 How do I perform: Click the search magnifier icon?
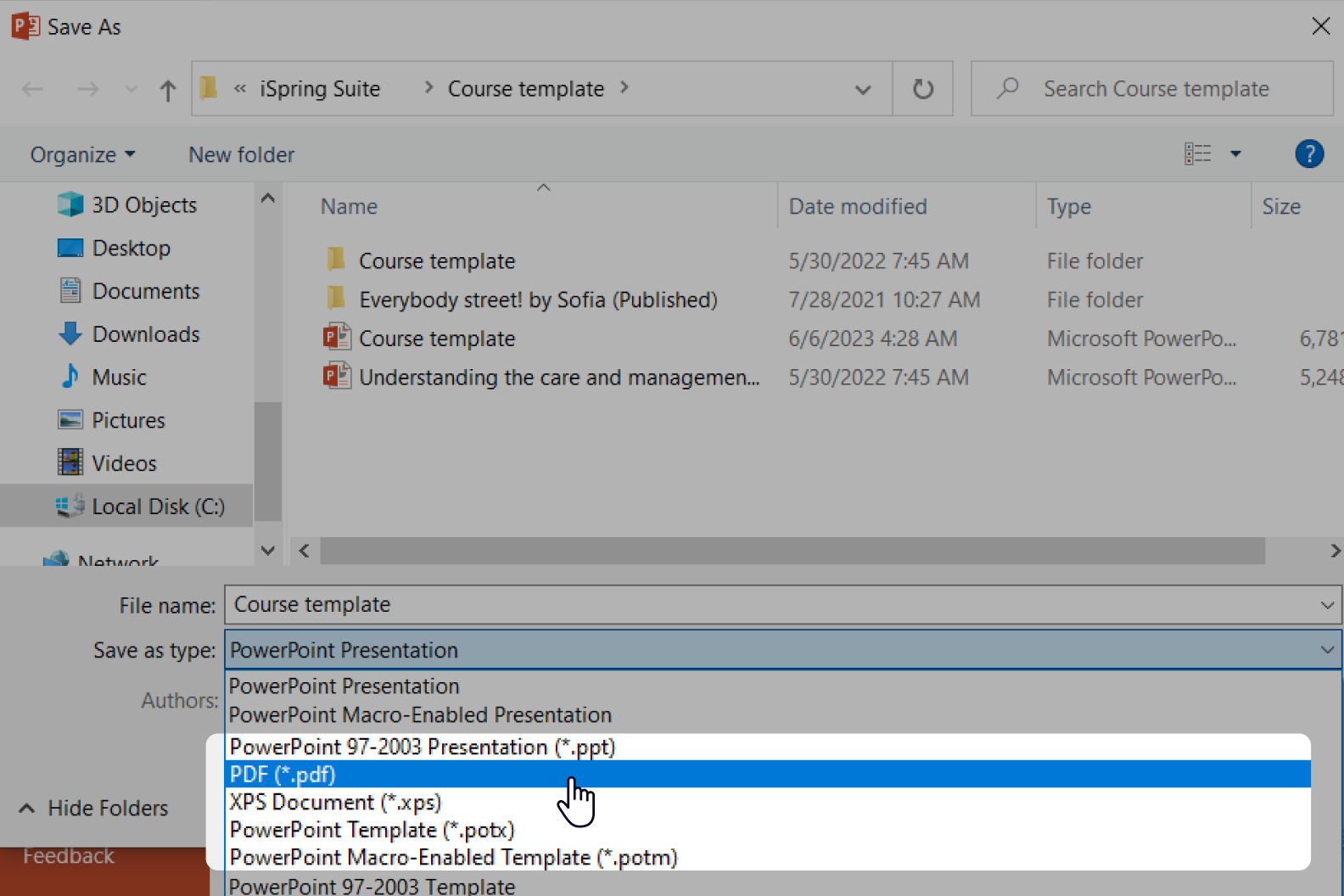point(1008,87)
